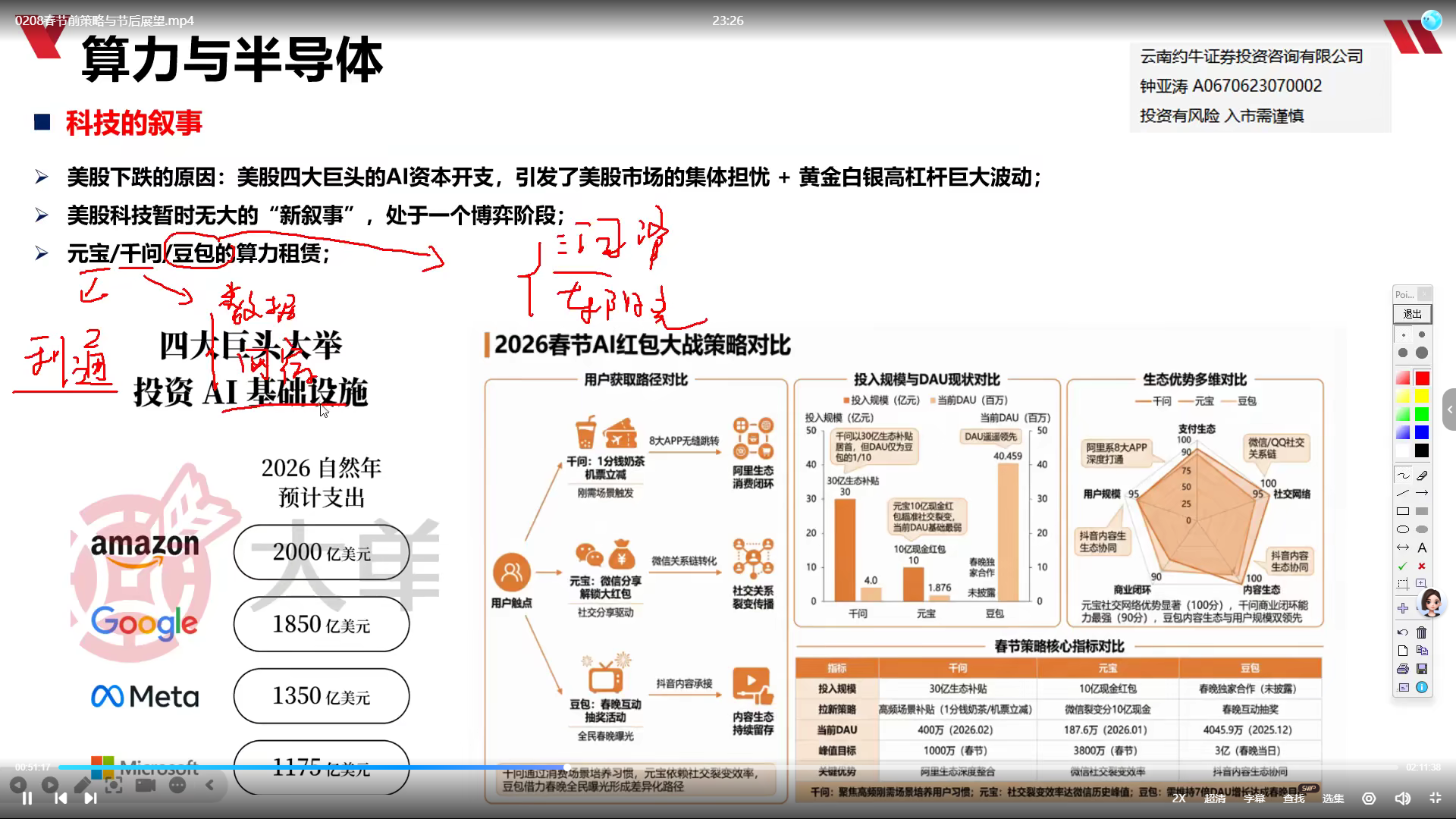The height and width of the screenshot is (819, 1456).
Task: Click the 退出 button in the pointer toolbar
Action: pyautogui.click(x=1412, y=314)
